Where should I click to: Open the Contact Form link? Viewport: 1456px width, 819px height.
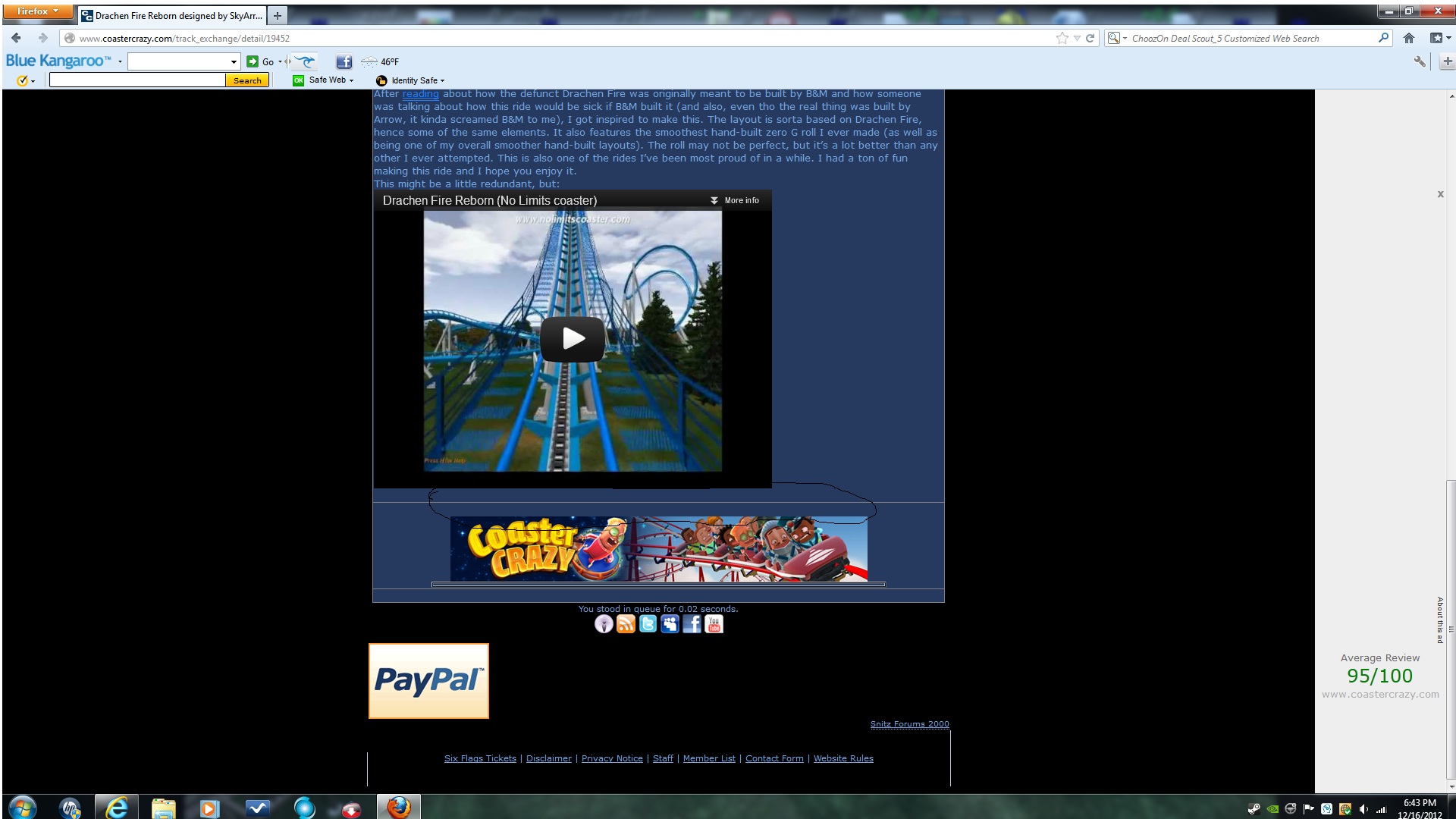[x=774, y=758]
